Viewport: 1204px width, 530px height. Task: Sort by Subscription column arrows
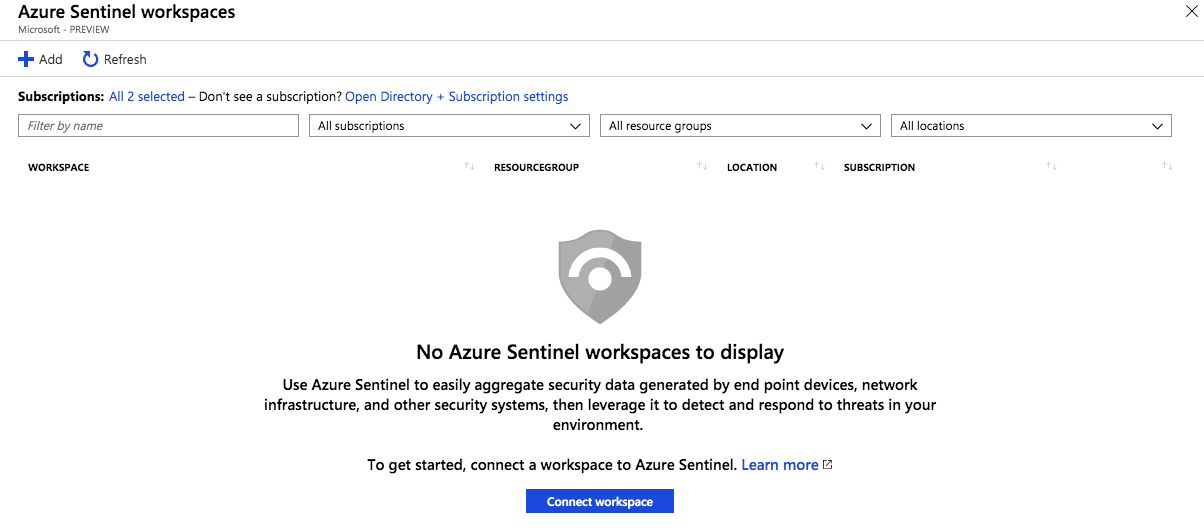click(x=1051, y=167)
